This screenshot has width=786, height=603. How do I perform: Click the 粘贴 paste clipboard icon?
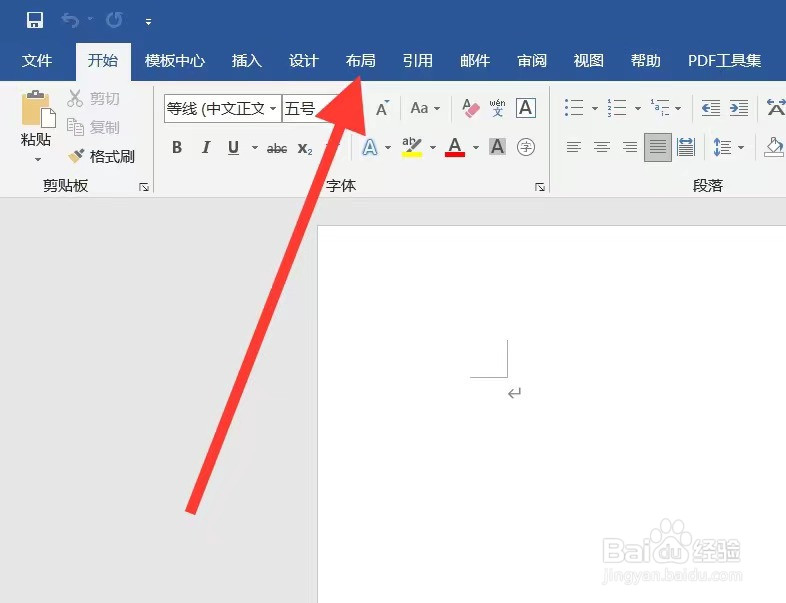38,108
